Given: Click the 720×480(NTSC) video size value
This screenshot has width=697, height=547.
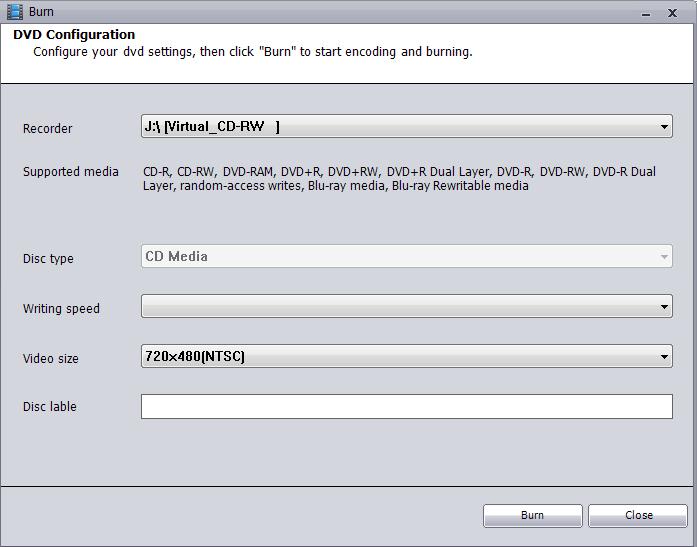Looking at the screenshot, I should (x=195, y=356).
